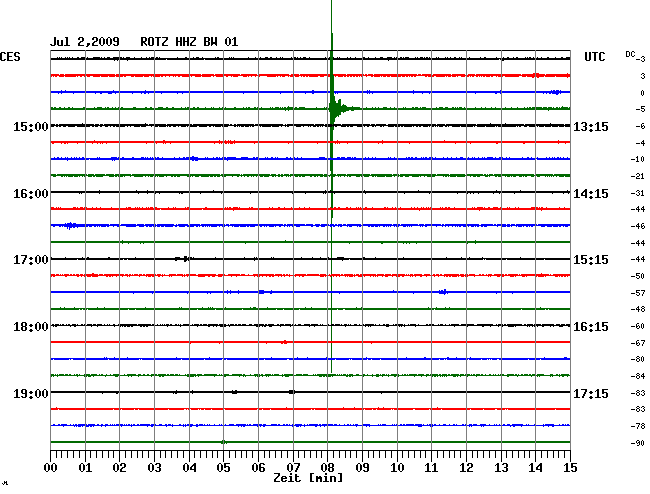Click minute tick label '05' on axis
650x494 pixels.
(x=223, y=467)
